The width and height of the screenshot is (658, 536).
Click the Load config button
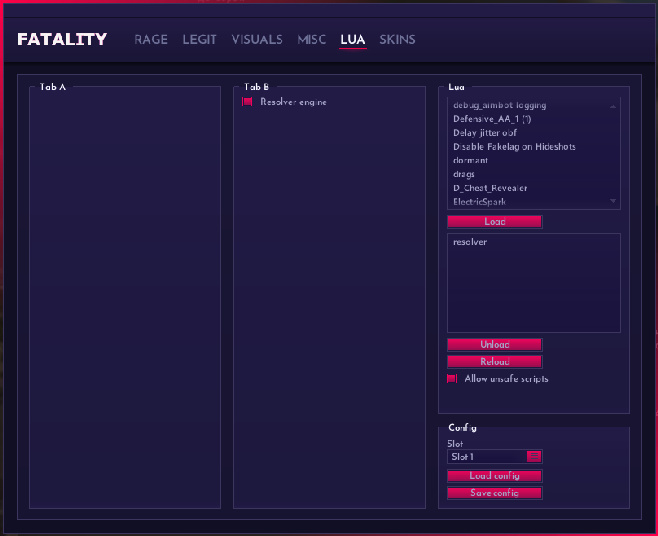(x=495, y=476)
